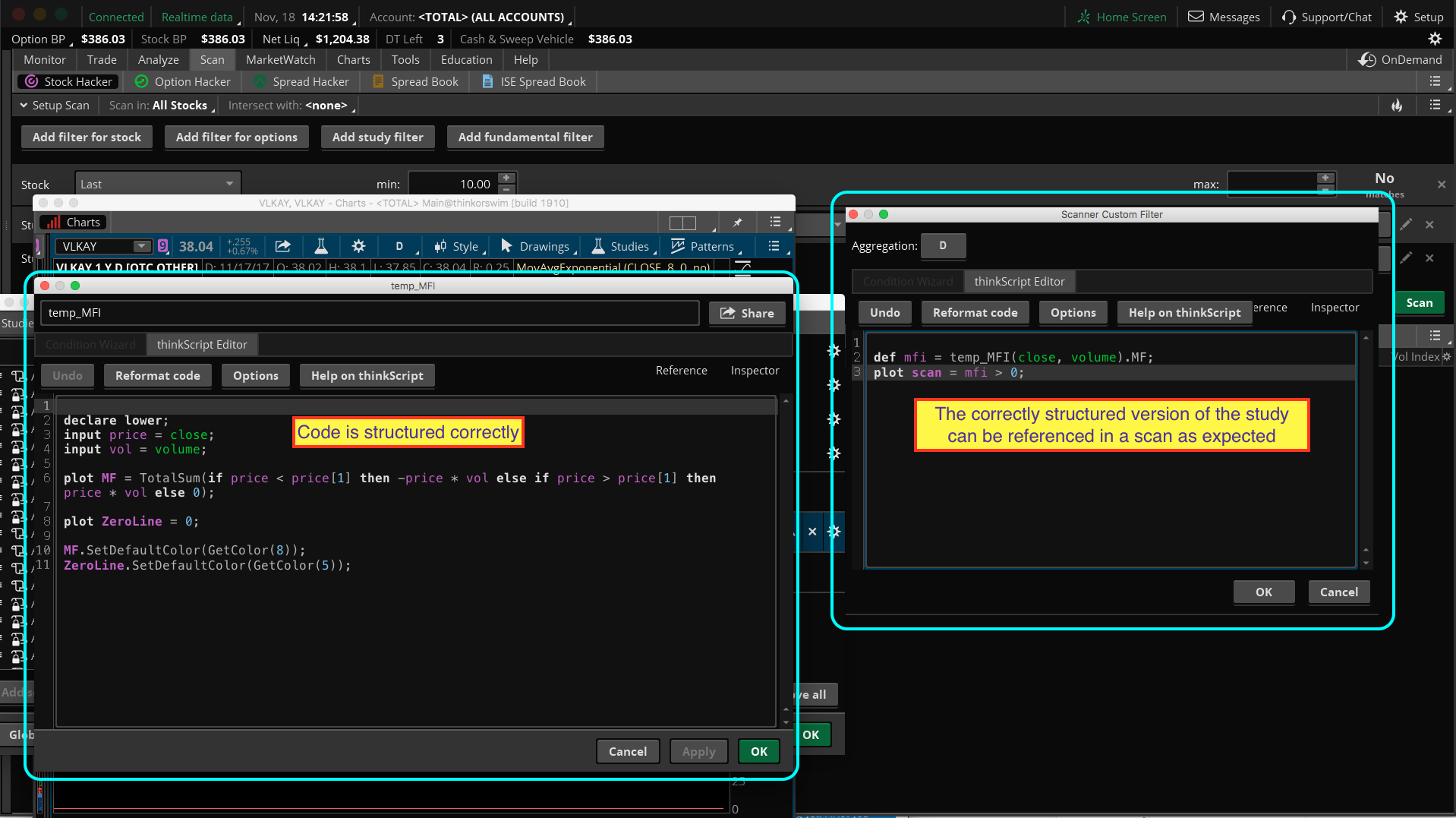This screenshot has height=818, width=1456.
Task: Open the Studies menu
Action: [x=622, y=246]
